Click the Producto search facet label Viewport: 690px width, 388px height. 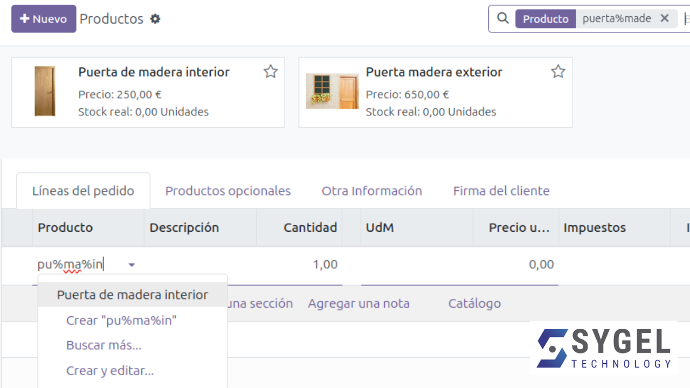[546, 19]
